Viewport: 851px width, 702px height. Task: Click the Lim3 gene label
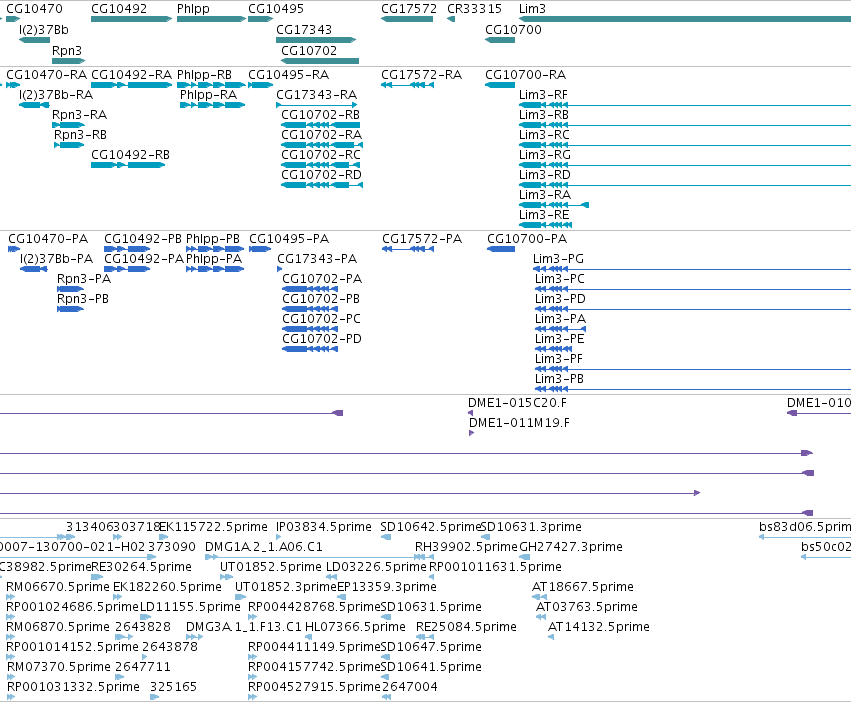pyautogui.click(x=532, y=9)
